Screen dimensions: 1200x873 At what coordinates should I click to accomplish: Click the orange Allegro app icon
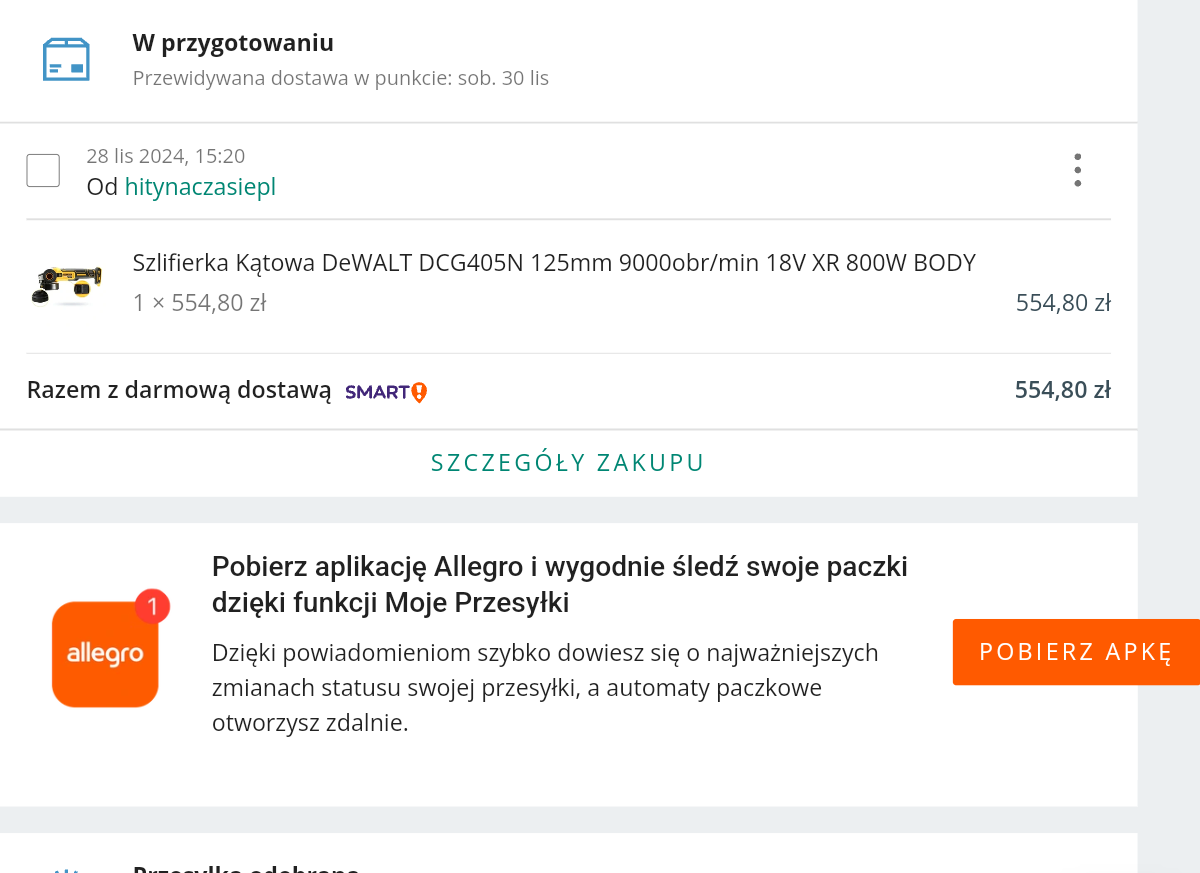coord(105,654)
